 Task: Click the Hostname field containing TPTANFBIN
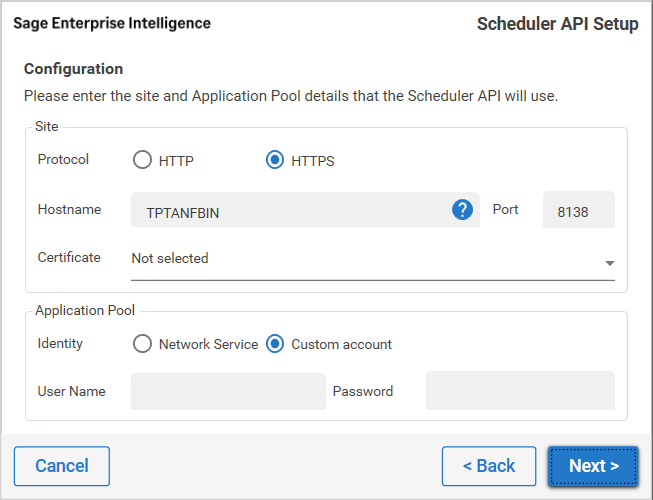point(290,210)
